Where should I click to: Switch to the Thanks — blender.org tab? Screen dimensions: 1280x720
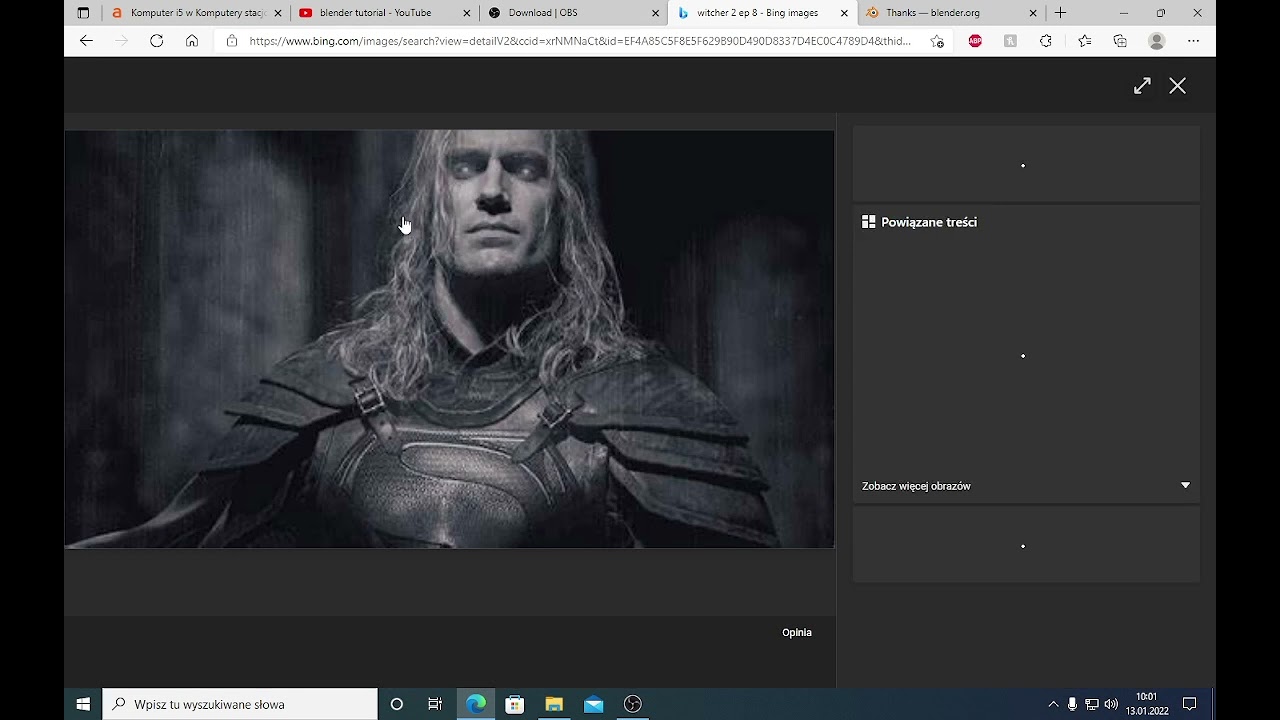tap(949, 13)
